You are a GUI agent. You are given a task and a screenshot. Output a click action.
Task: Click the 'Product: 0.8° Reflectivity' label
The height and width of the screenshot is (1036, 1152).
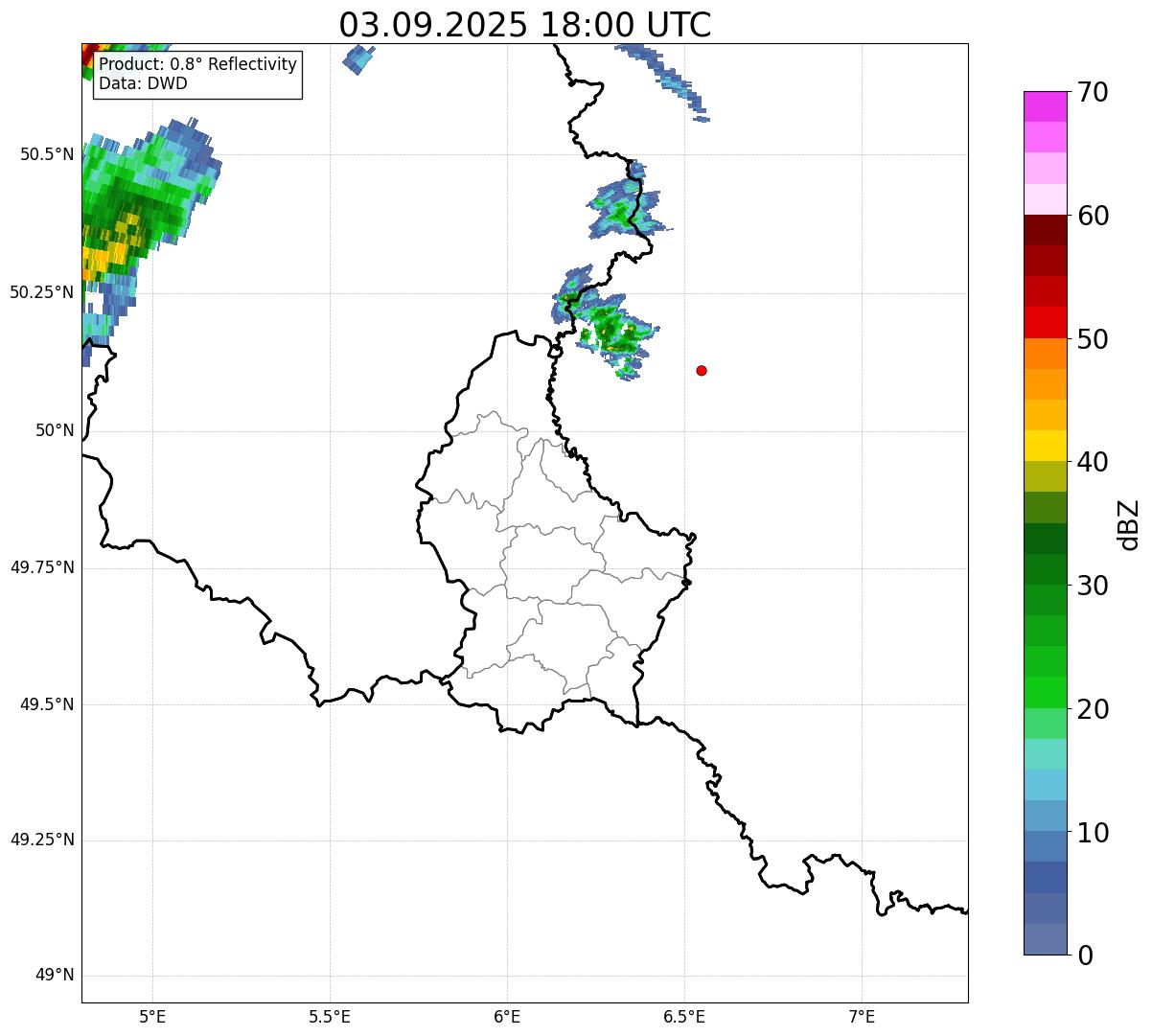tap(198, 64)
